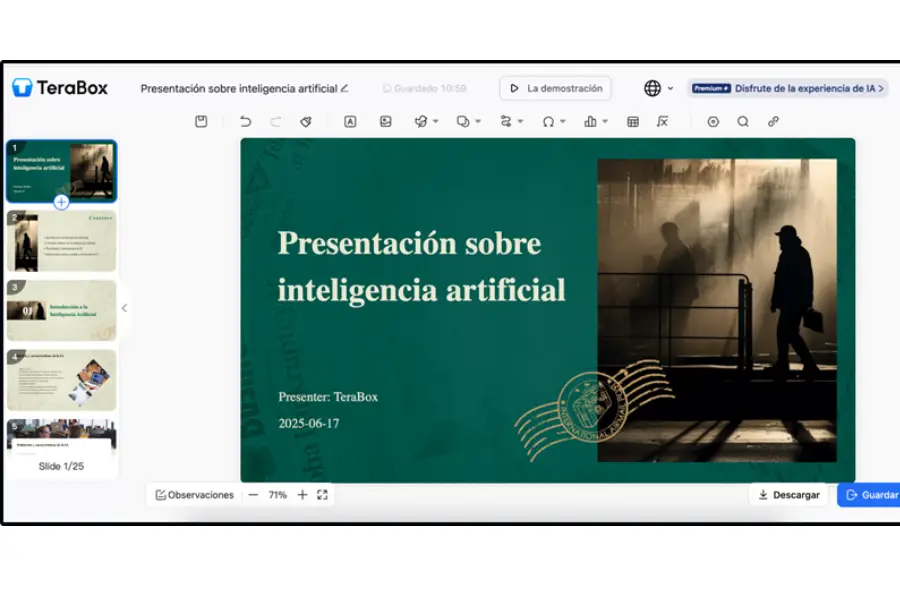Click the hexagon settings icon in the toolbar
This screenshot has height=600, width=900.
pos(713,121)
